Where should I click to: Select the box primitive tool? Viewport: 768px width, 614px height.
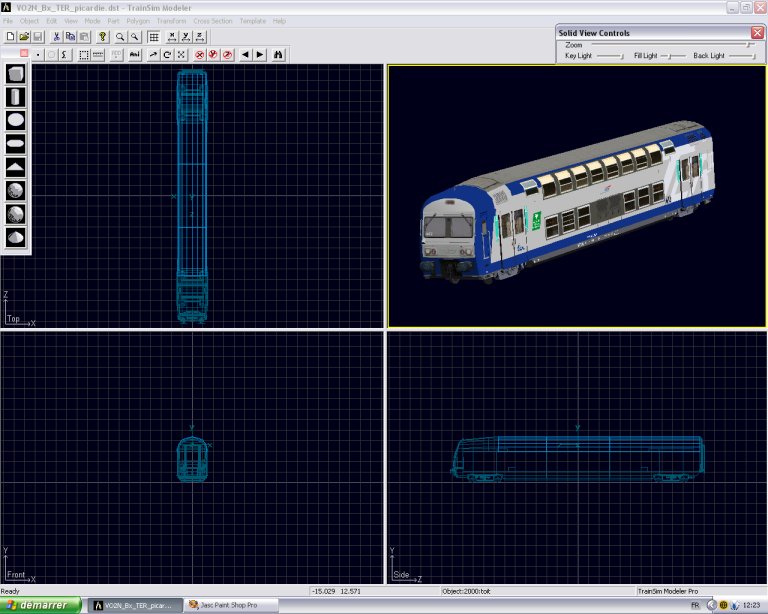pos(15,74)
